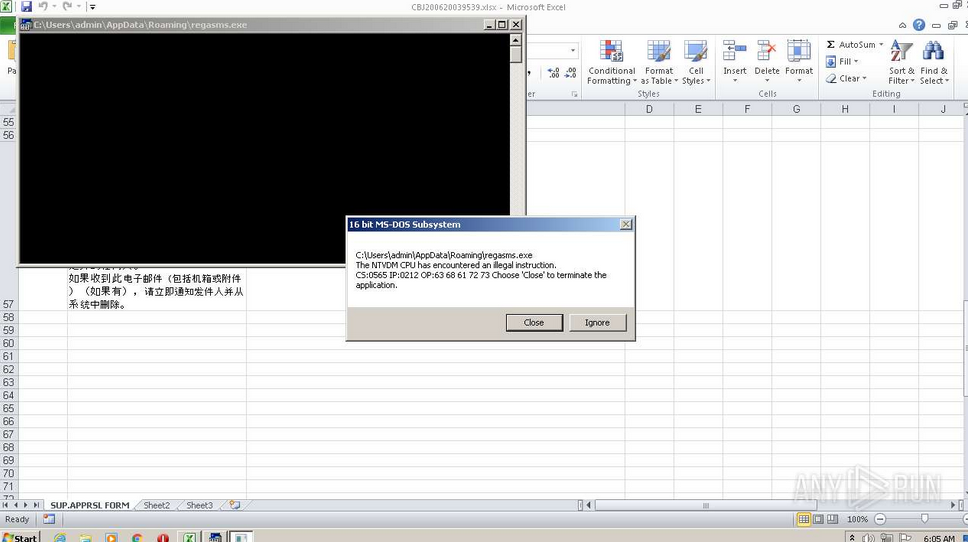
Task: Open the Format cells icon
Action: click(x=799, y=51)
